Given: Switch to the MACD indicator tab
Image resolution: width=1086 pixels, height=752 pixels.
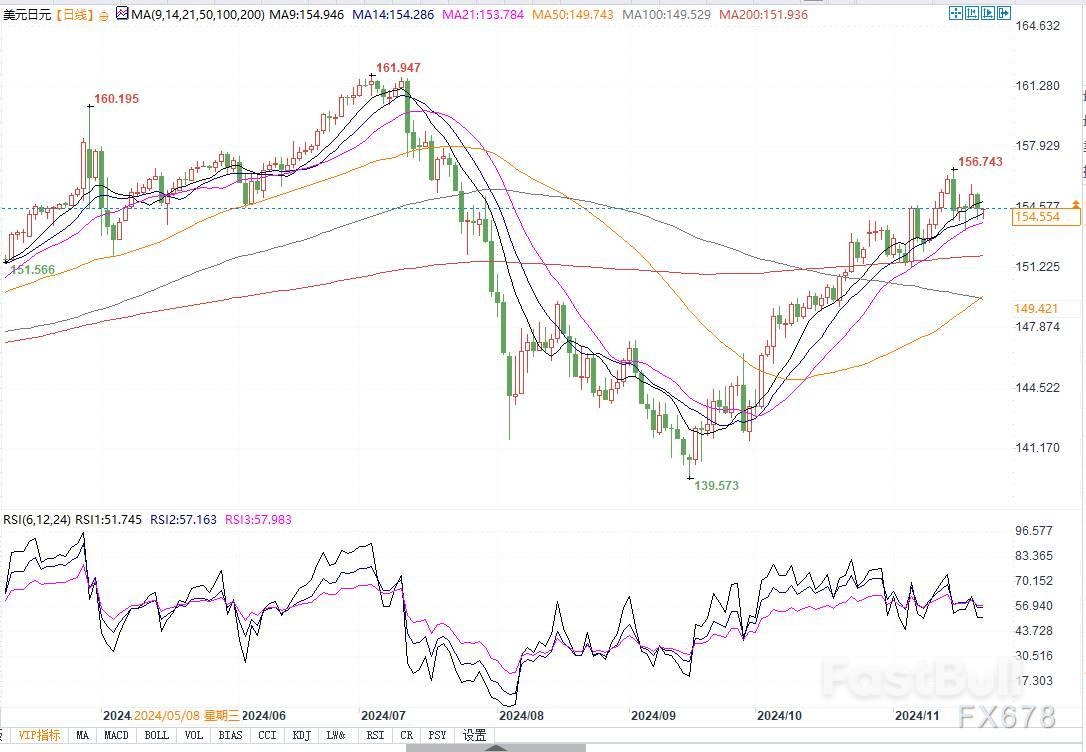Looking at the screenshot, I should click(x=116, y=735).
